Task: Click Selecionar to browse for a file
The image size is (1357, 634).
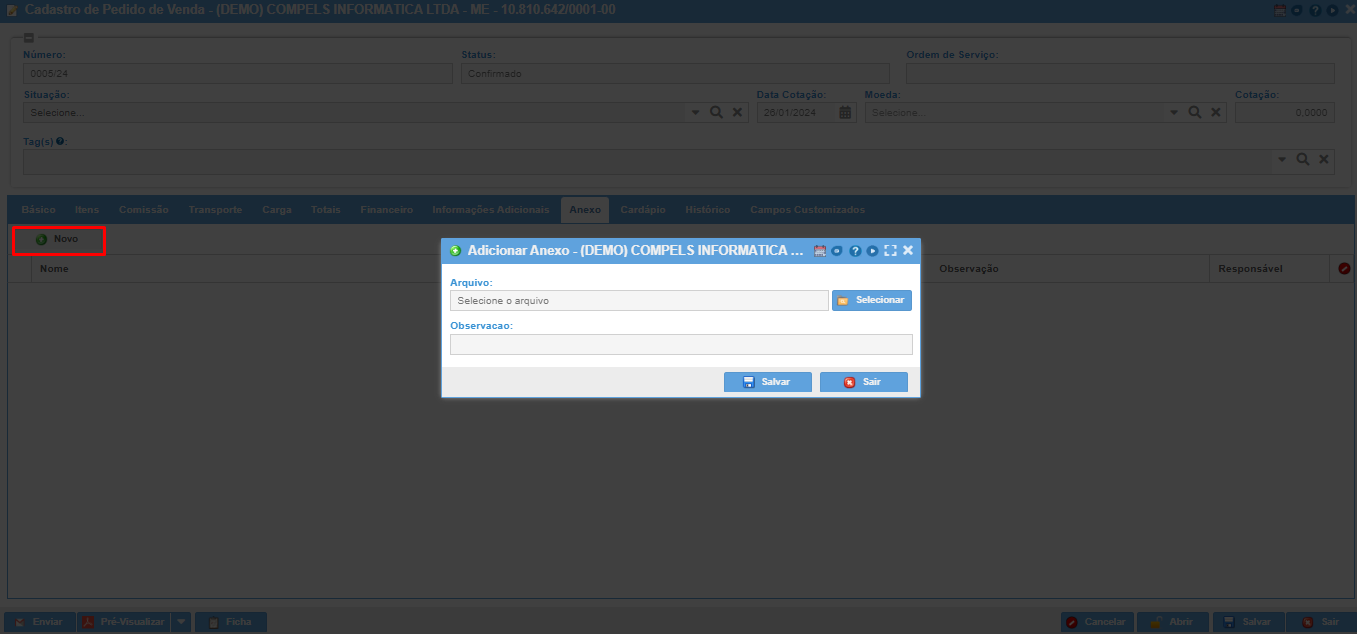Action: point(872,300)
